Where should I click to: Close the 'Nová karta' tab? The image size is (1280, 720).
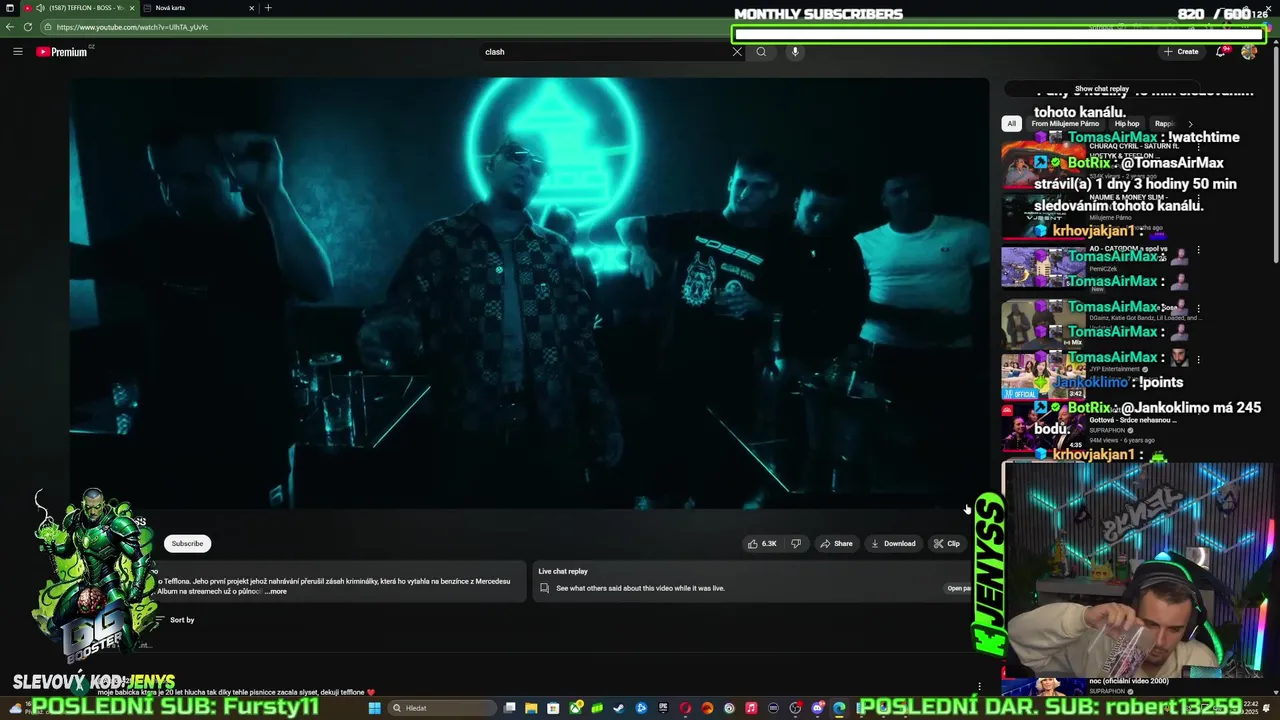(x=252, y=8)
